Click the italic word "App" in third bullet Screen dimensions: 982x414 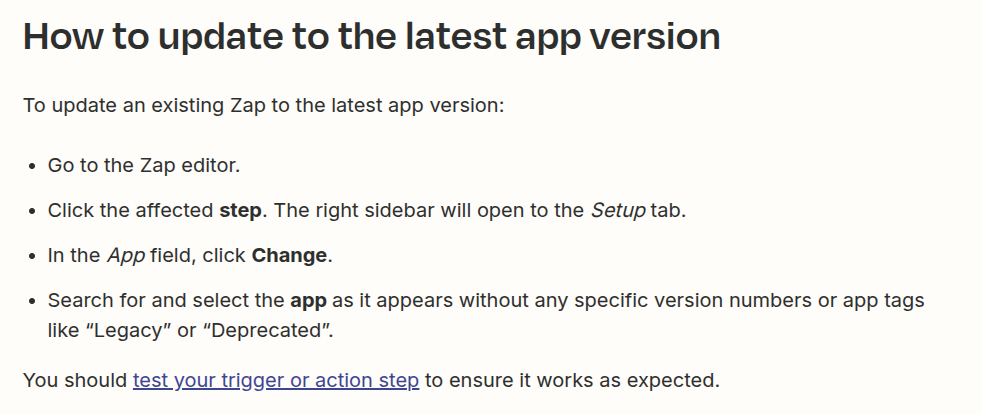coord(126,256)
